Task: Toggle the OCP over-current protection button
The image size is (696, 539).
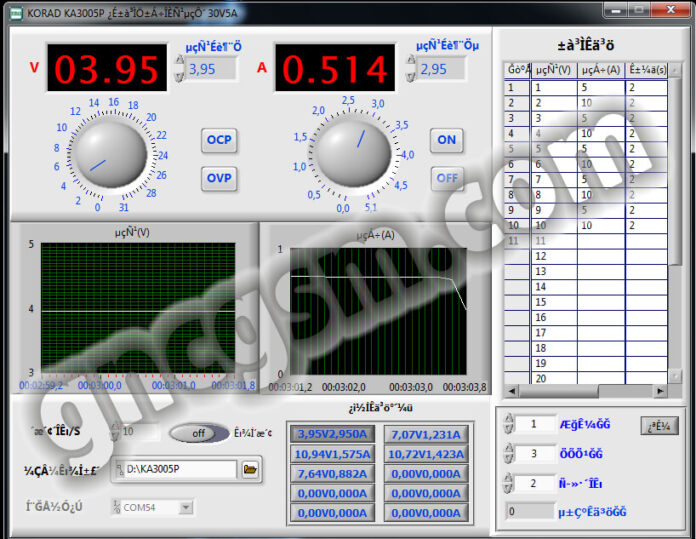Action: click(219, 140)
